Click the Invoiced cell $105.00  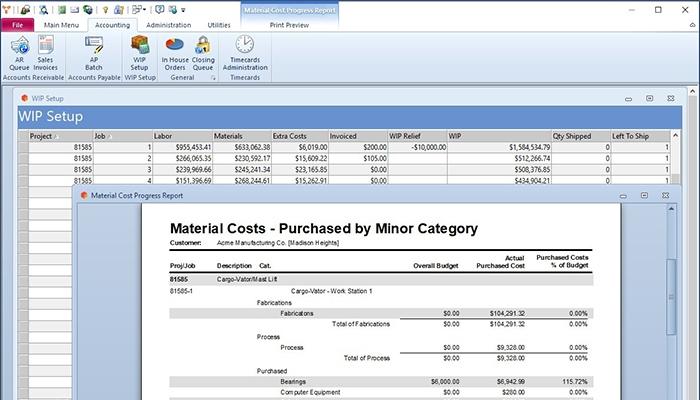coord(358,158)
